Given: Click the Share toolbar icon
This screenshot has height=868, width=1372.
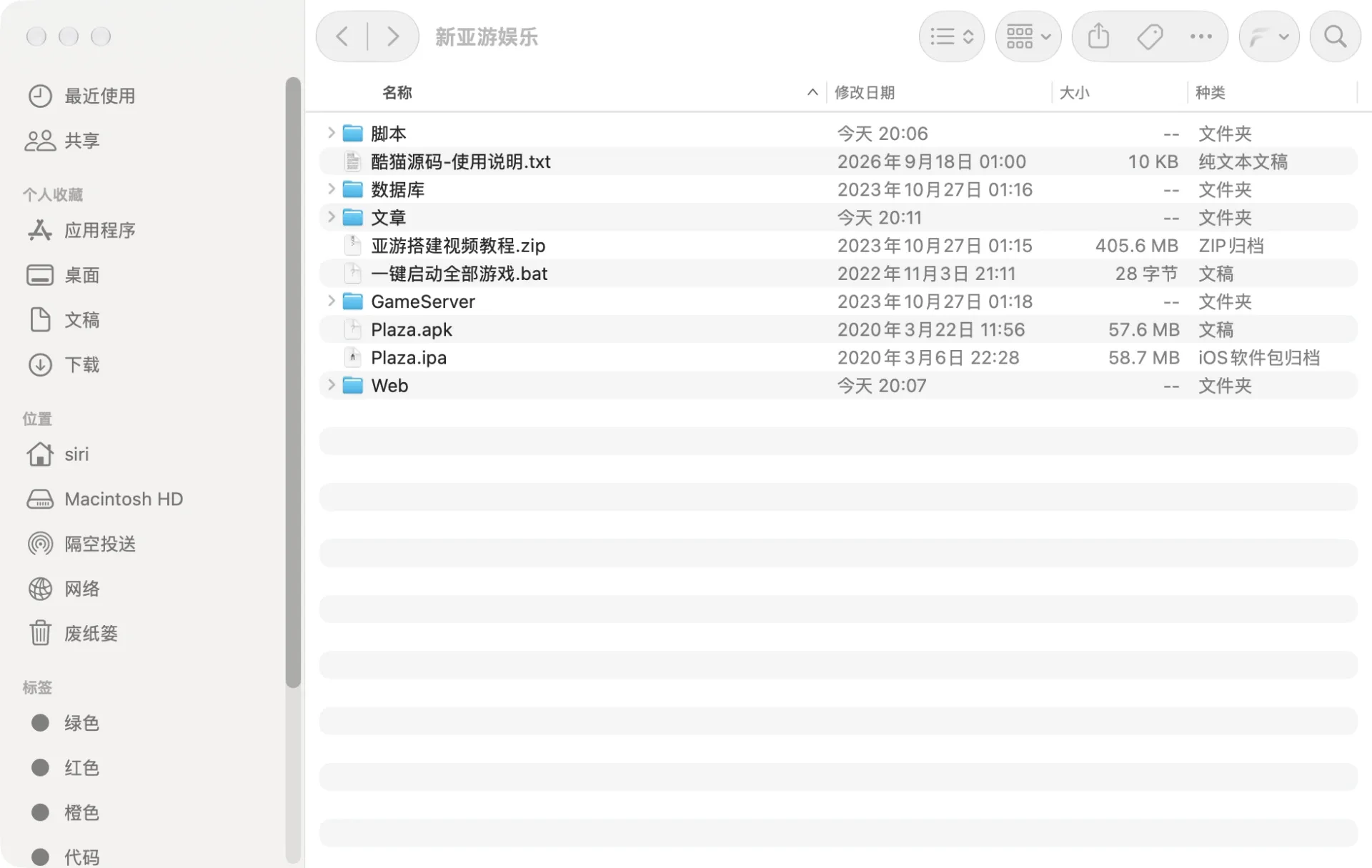Looking at the screenshot, I should (1098, 36).
